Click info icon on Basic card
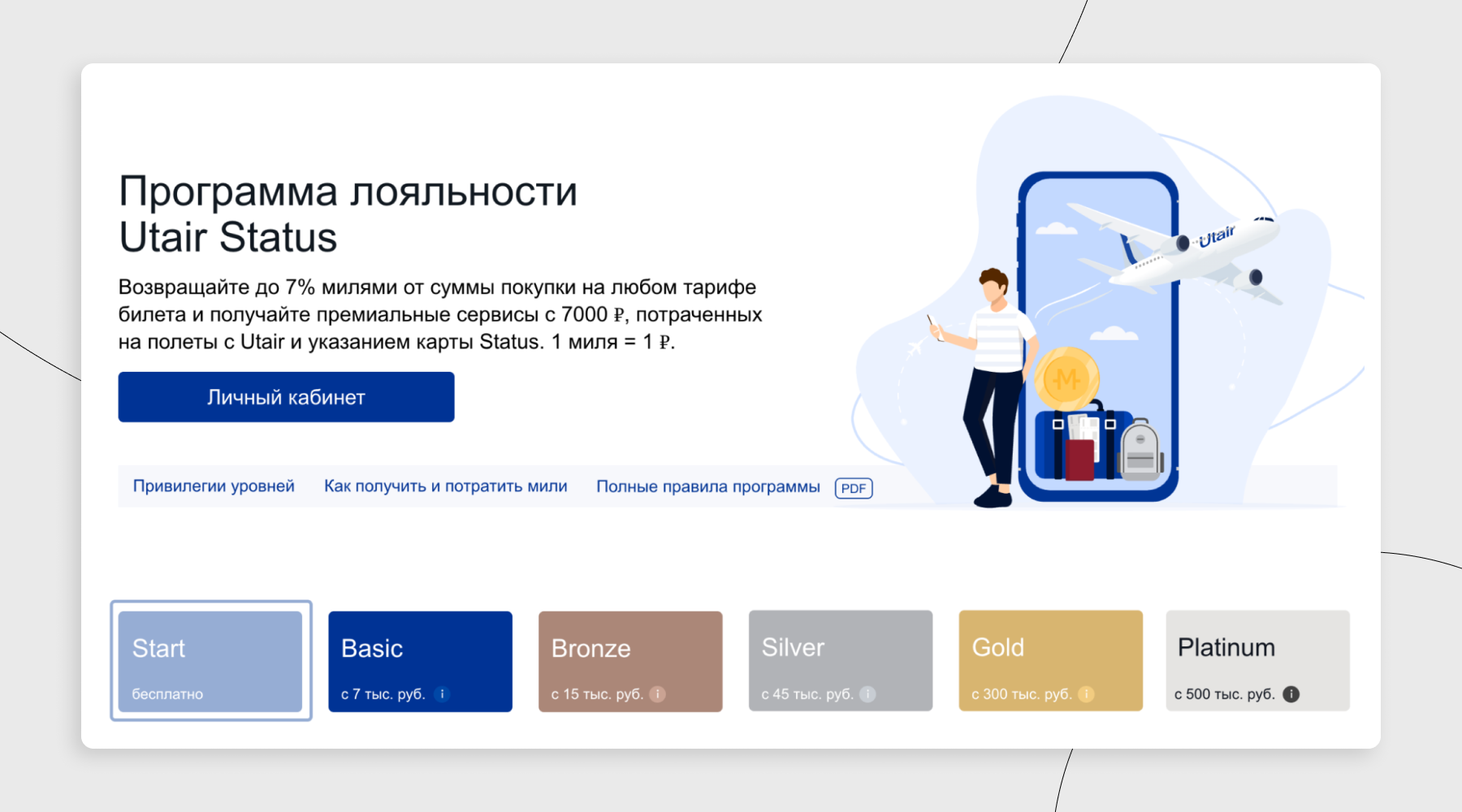1462x812 pixels. coord(442,694)
